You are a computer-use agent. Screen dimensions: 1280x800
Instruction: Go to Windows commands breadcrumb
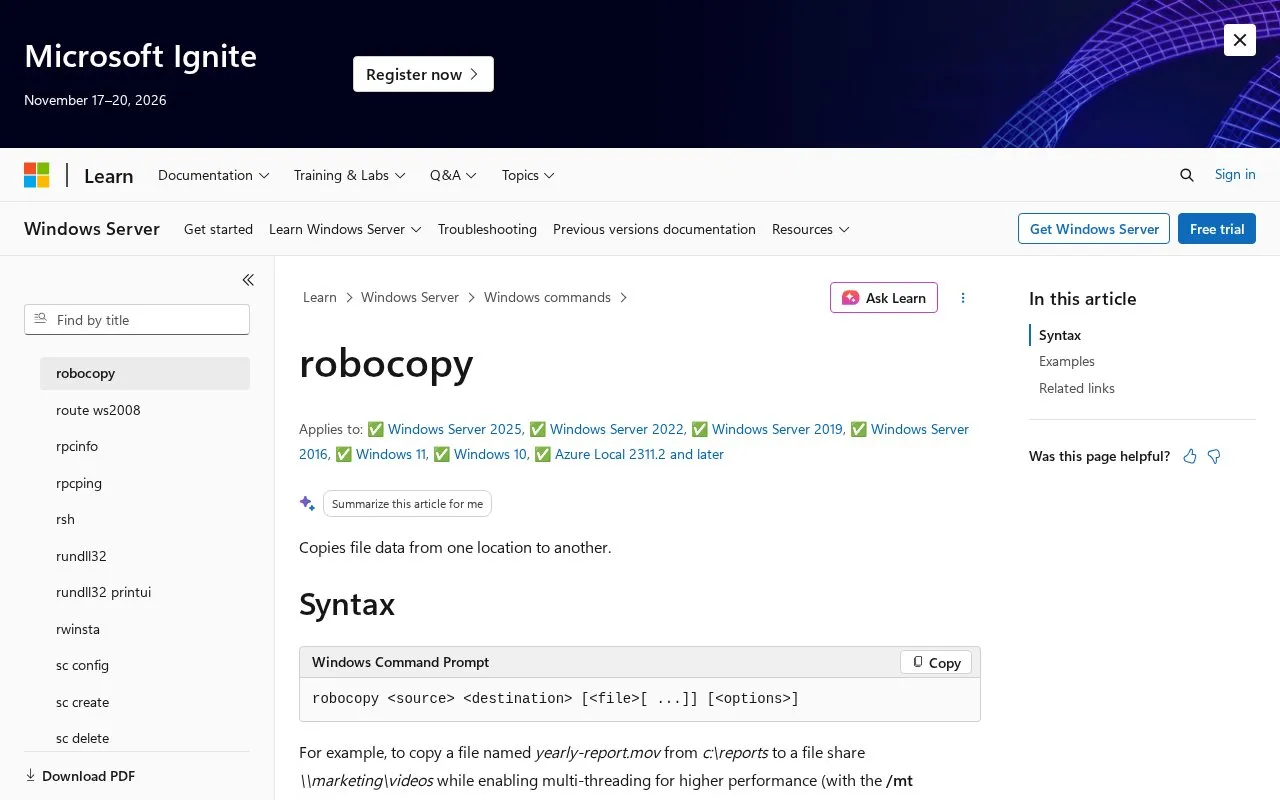pyautogui.click(x=547, y=297)
